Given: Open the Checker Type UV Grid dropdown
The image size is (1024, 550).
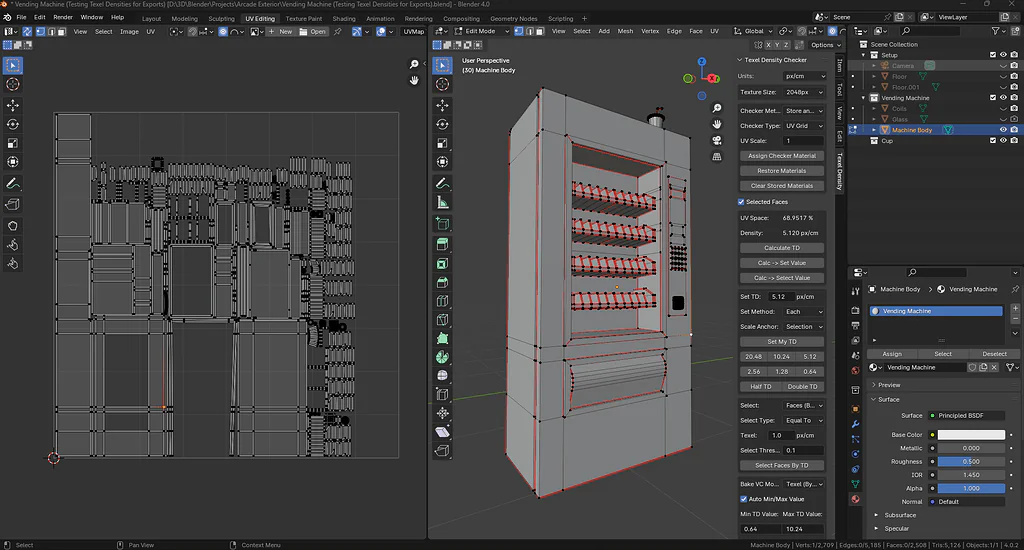Looking at the screenshot, I should [x=805, y=125].
